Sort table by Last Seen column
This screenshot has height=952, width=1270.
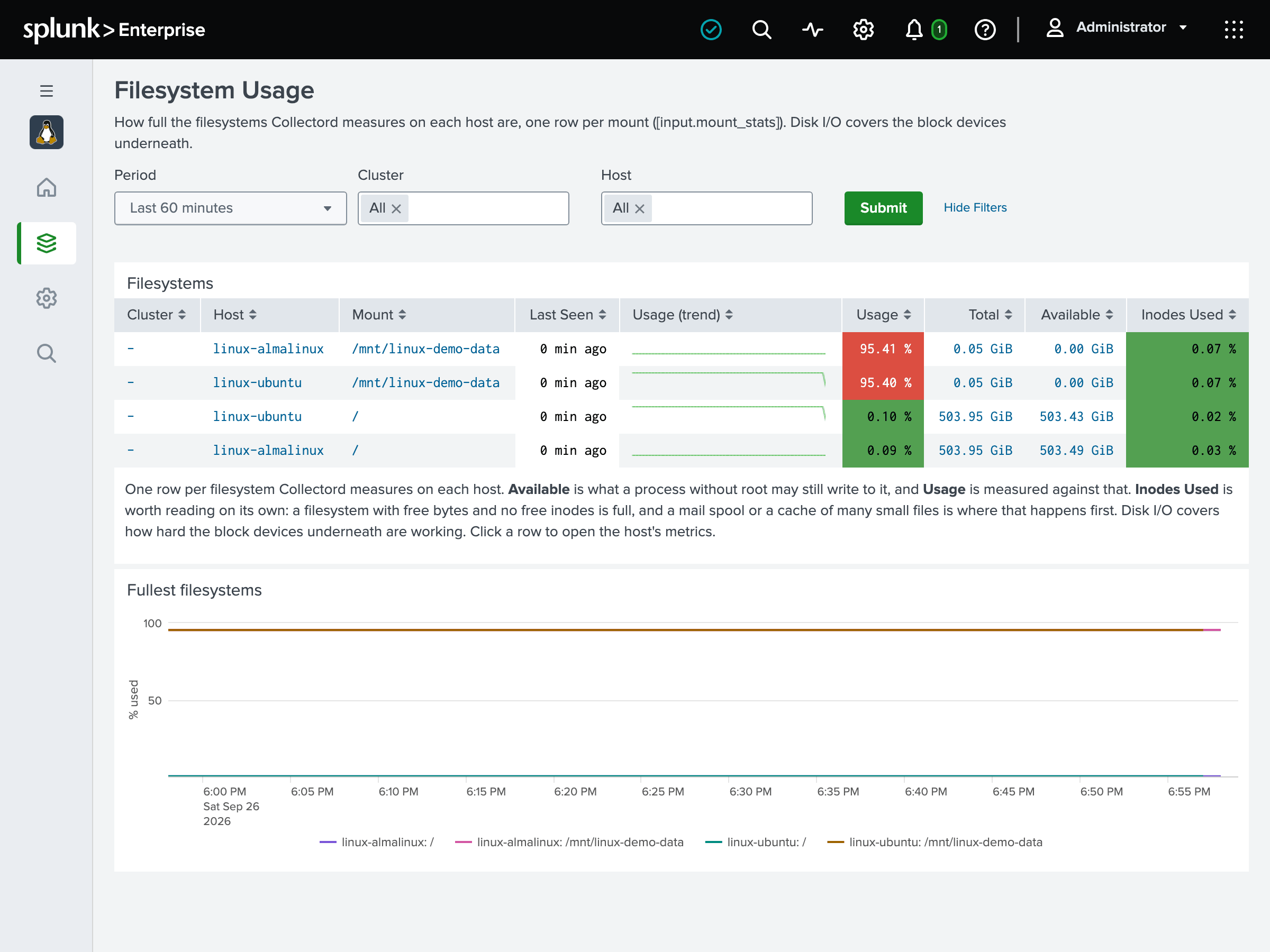tap(567, 315)
